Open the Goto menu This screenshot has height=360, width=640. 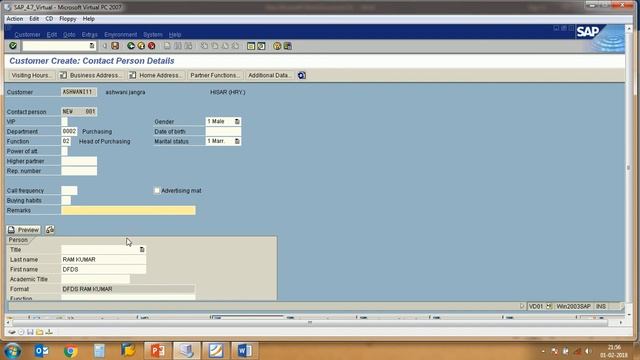coord(69,35)
